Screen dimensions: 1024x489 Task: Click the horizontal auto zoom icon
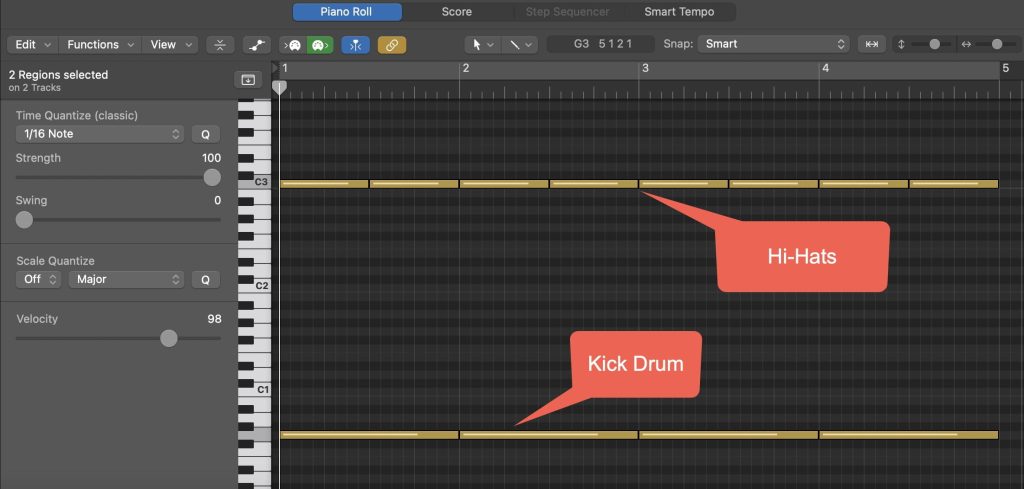point(872,44)
